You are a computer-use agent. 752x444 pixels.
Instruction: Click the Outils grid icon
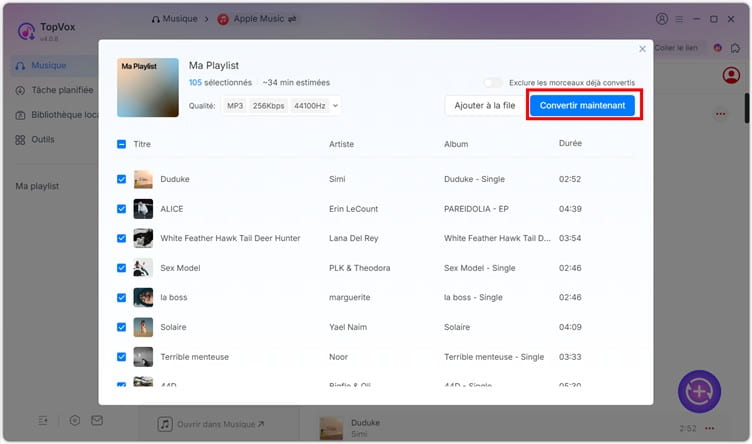point(20,140)
